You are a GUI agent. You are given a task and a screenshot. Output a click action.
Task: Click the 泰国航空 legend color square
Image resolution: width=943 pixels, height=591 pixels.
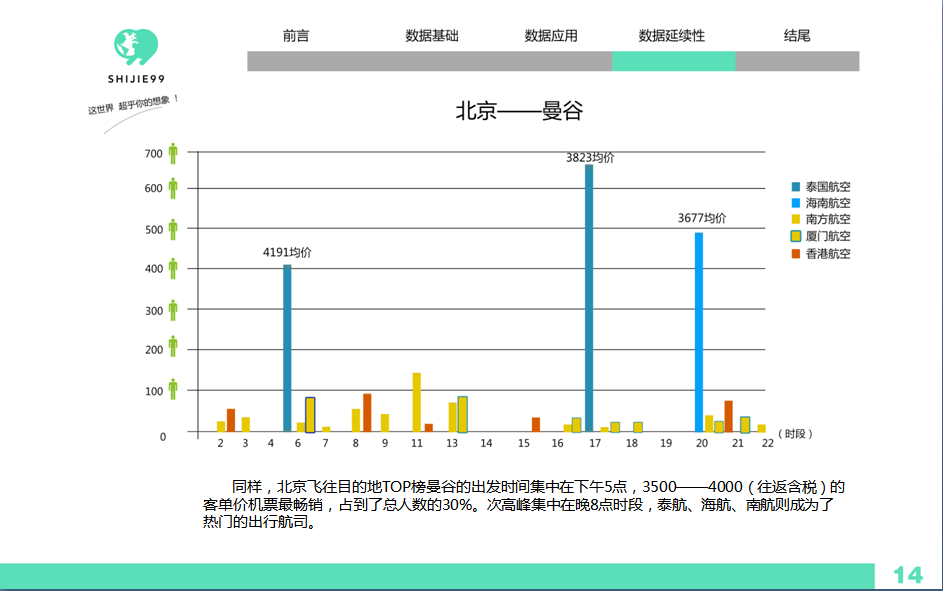[796, 187]
